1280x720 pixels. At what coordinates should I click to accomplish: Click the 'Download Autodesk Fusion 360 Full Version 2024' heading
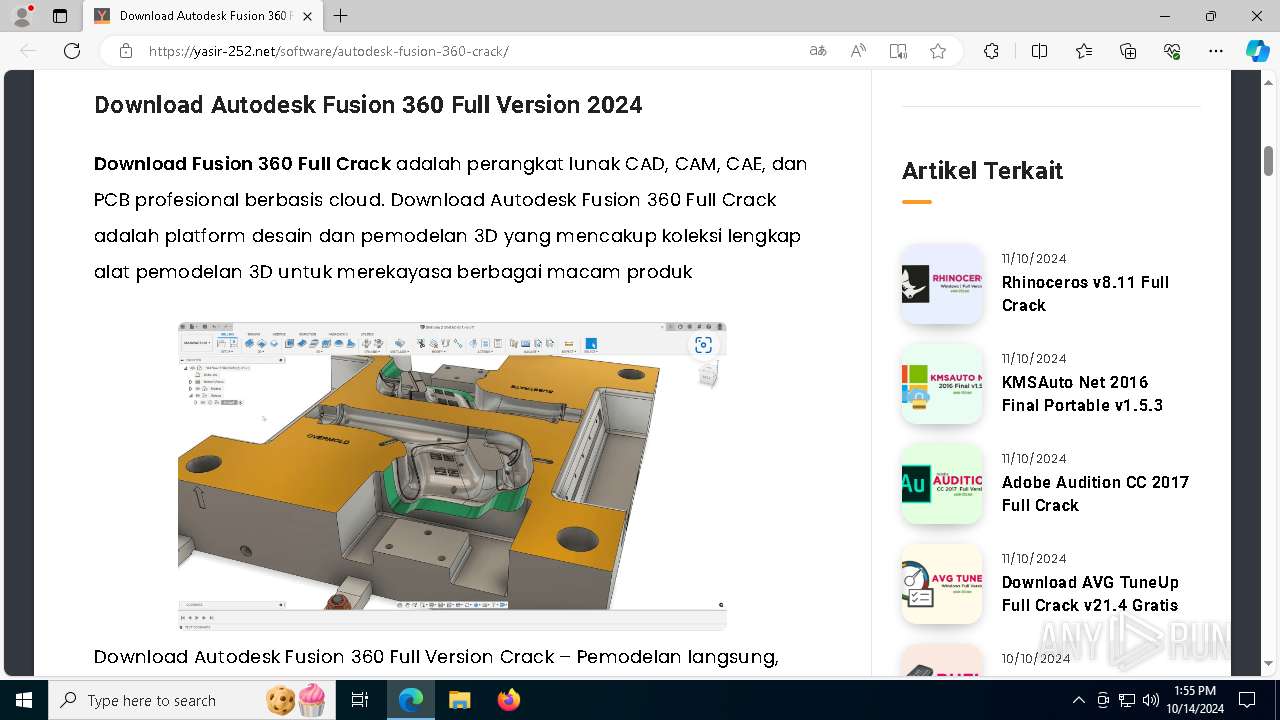tap(368, 105)
